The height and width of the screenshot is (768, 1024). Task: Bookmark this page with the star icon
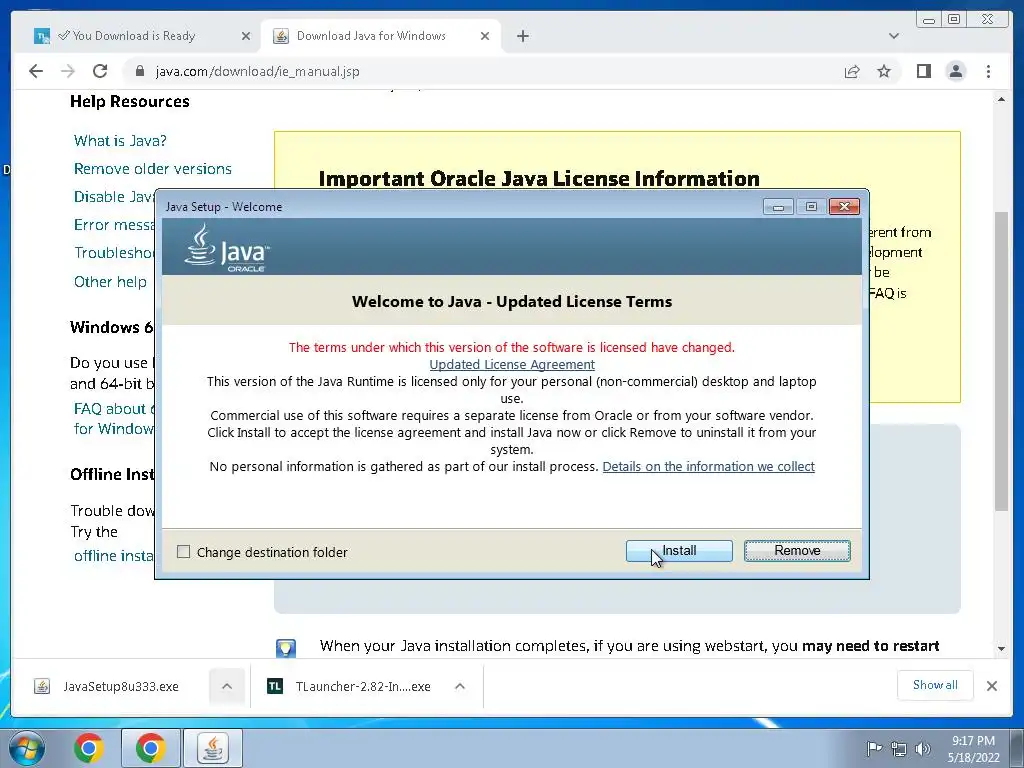884,71
